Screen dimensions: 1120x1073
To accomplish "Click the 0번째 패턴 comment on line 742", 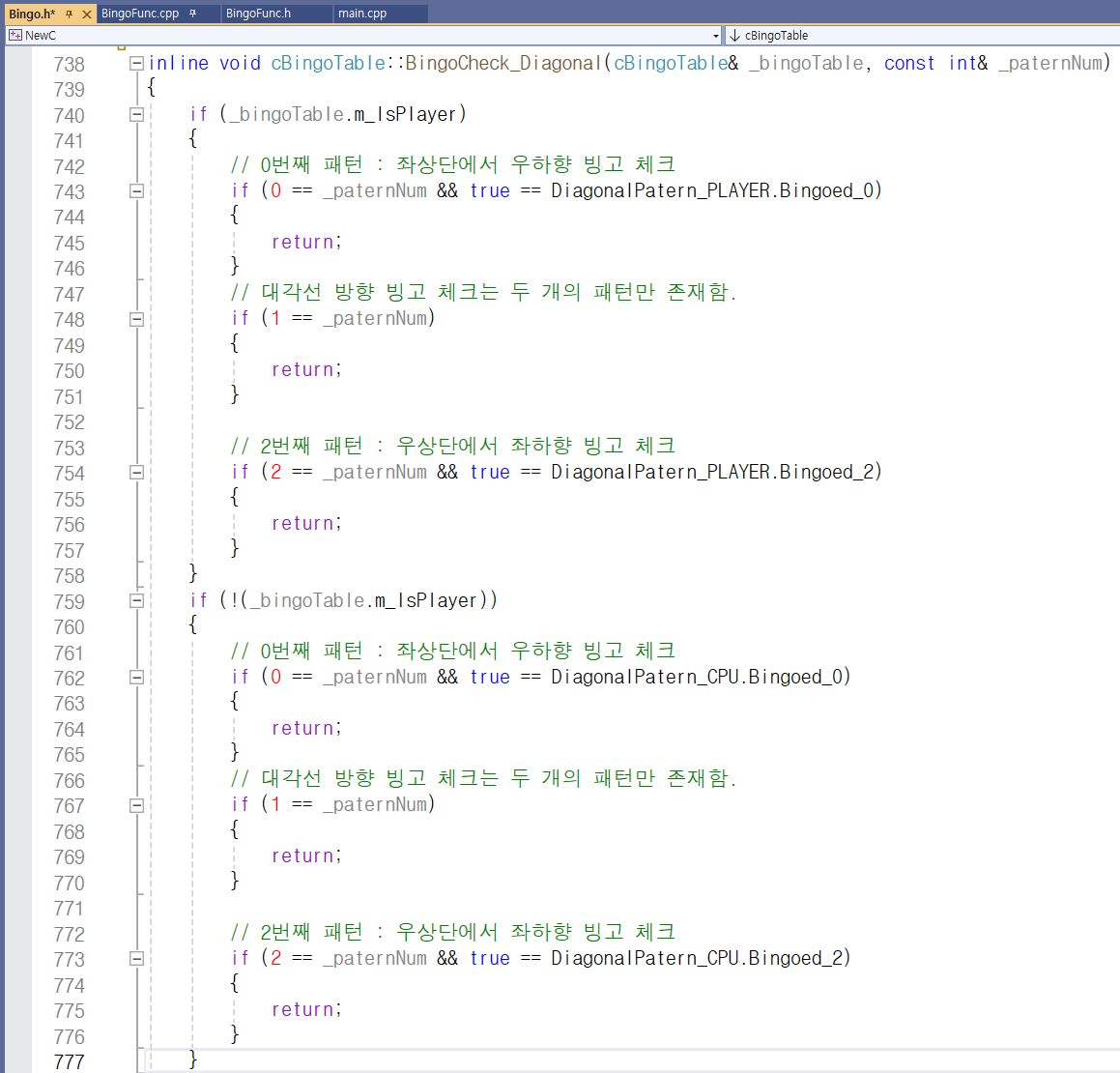I will tap(453, 165).
